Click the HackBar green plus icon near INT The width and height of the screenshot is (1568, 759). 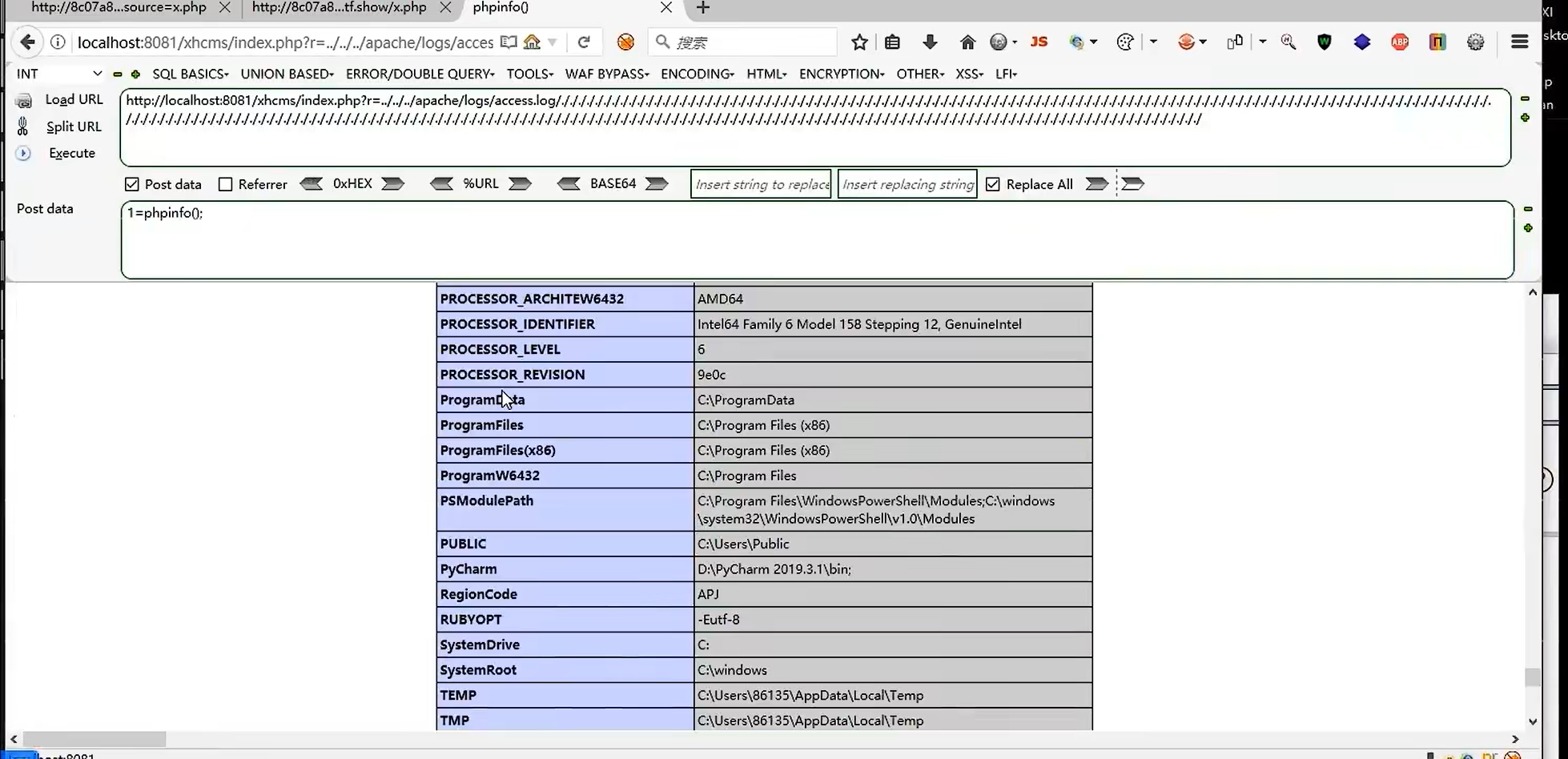coord(135,74)
